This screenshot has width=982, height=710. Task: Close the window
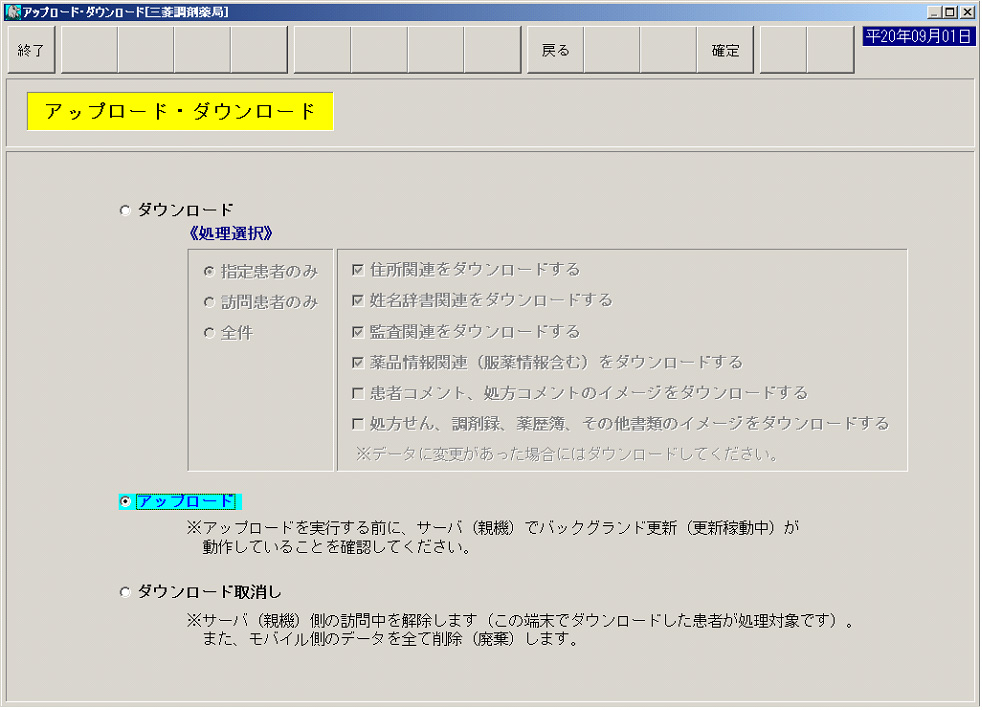(x=967, y=12)
